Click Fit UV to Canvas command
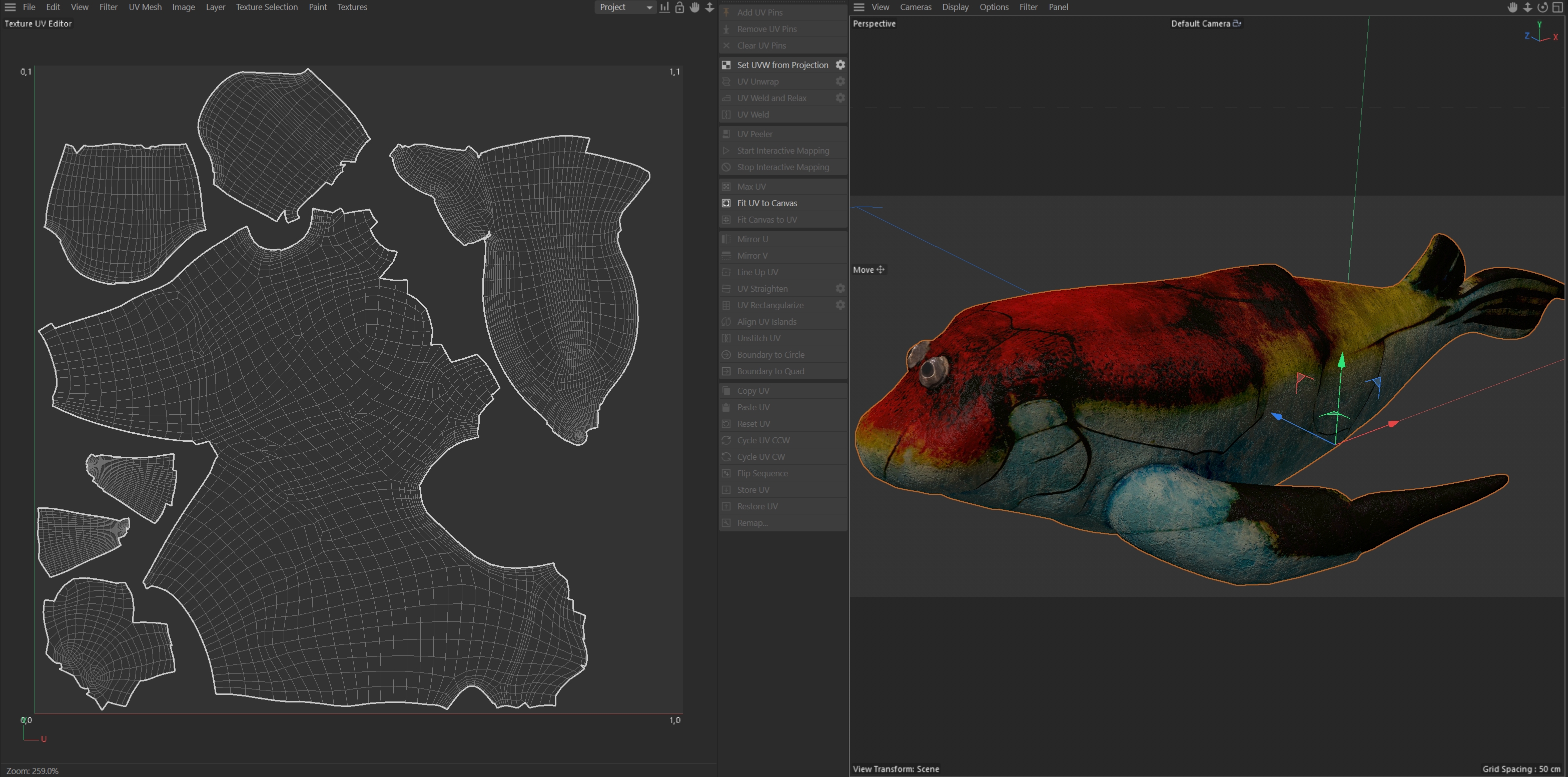This screenshot has width=1568, height=777. tap(767, 203)
